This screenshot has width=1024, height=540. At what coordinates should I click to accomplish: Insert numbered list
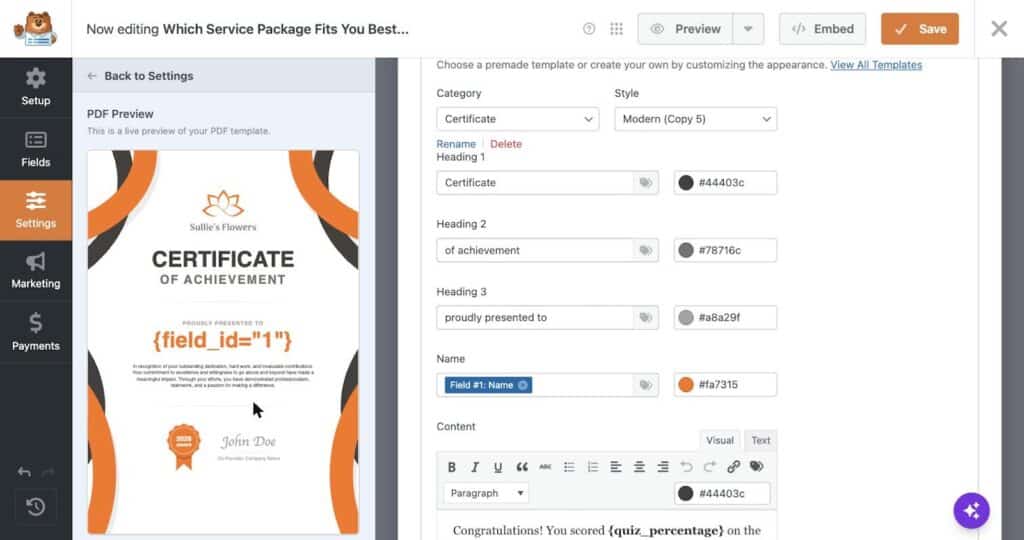tap(592, 467)
